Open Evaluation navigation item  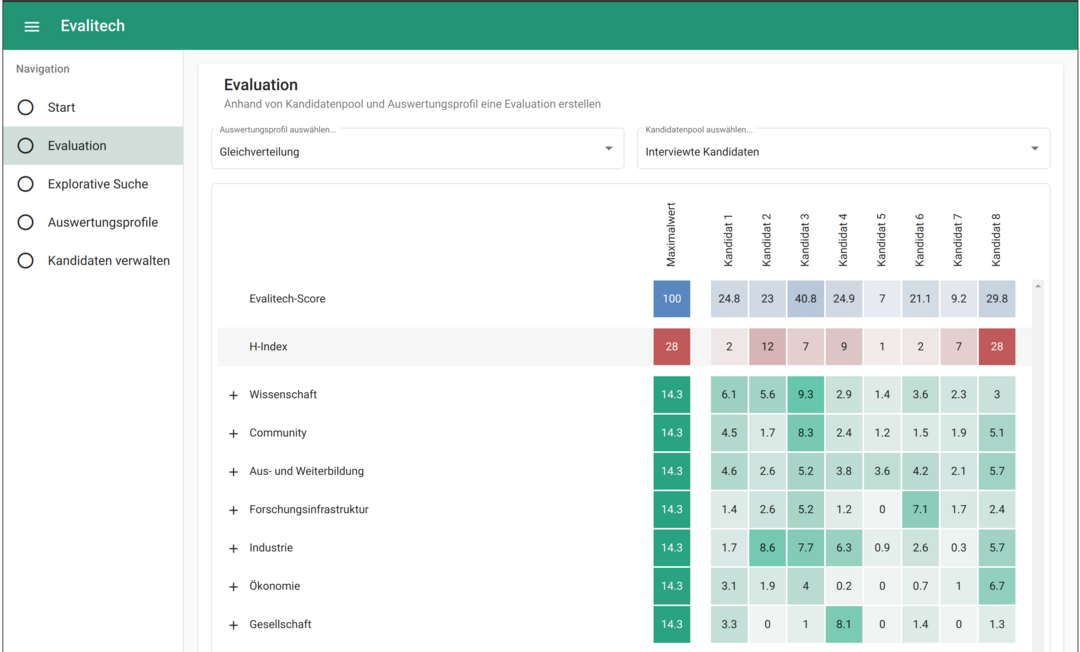[x=93, y=145]
